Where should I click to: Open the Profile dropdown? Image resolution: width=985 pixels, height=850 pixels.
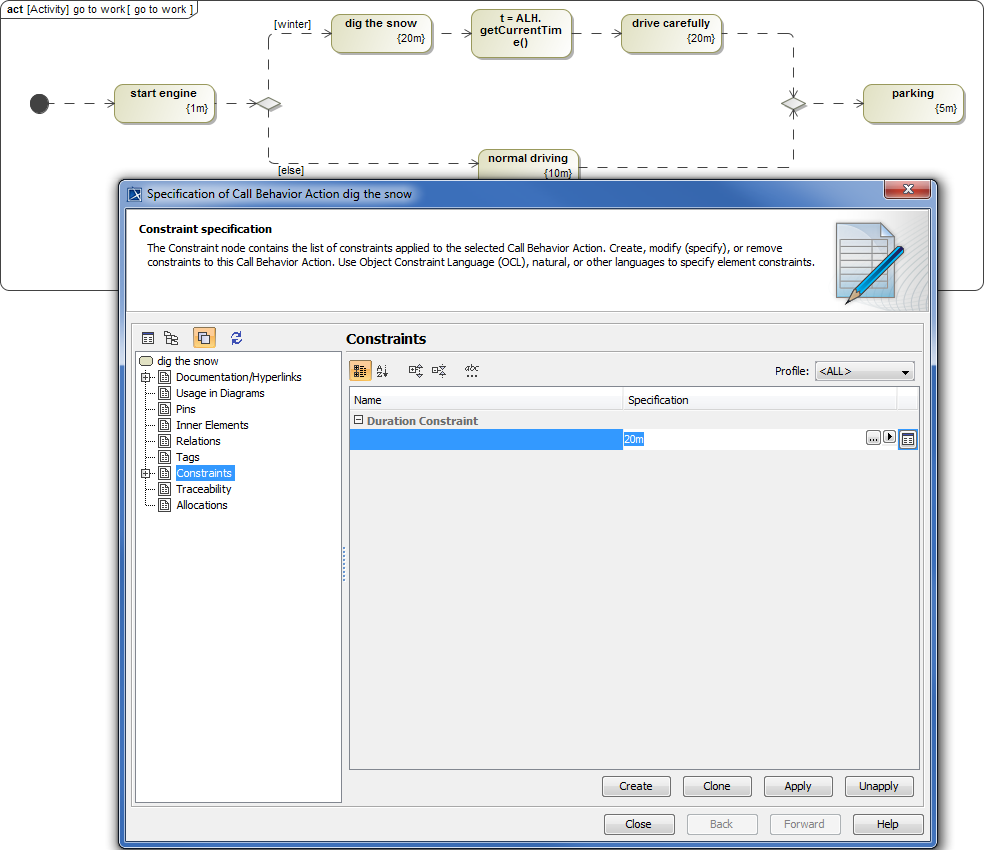click(x=864, y=372)
